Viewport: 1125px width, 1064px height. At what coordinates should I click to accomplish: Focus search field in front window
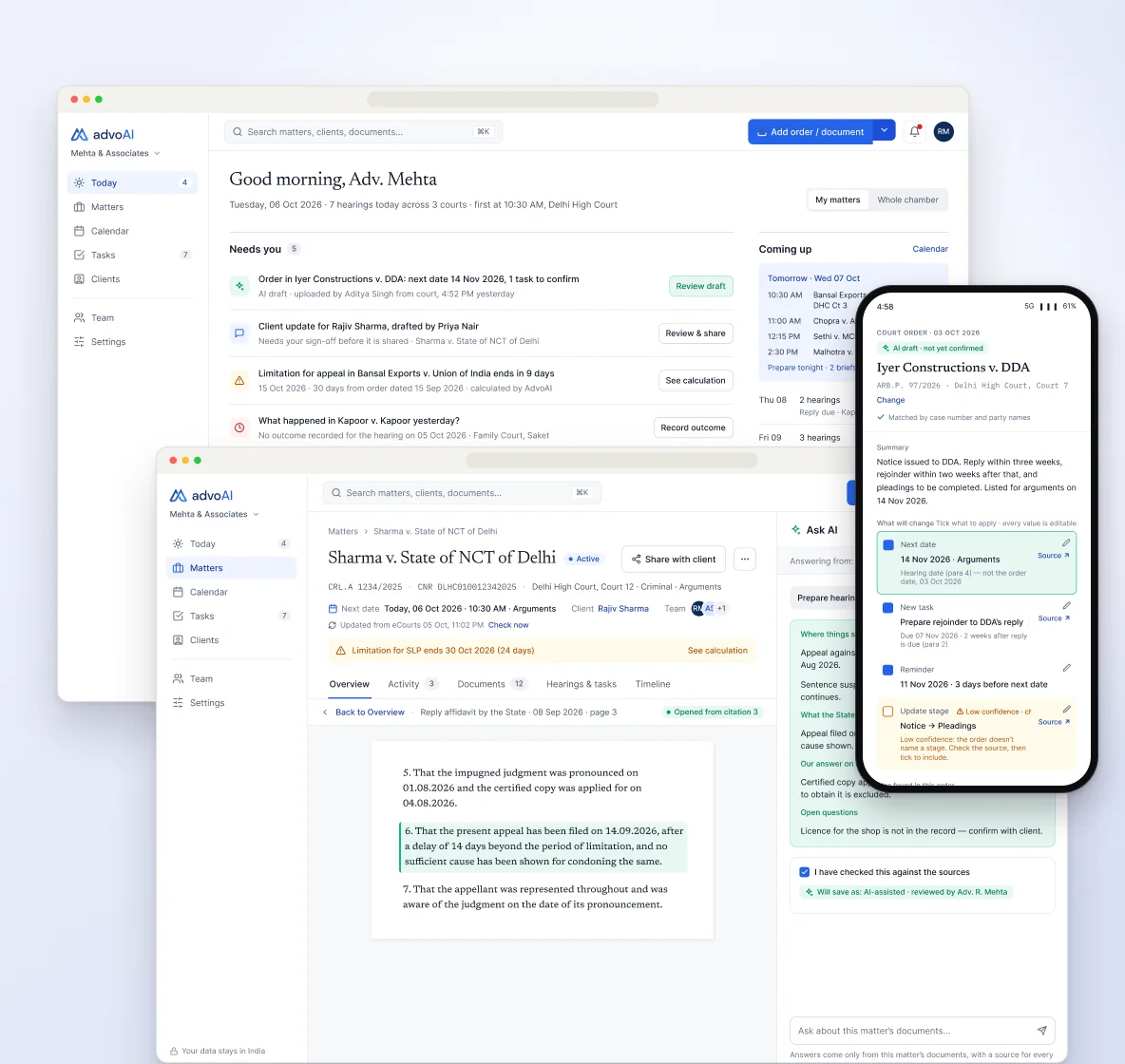pyautogui.click(x=462, y=492)
